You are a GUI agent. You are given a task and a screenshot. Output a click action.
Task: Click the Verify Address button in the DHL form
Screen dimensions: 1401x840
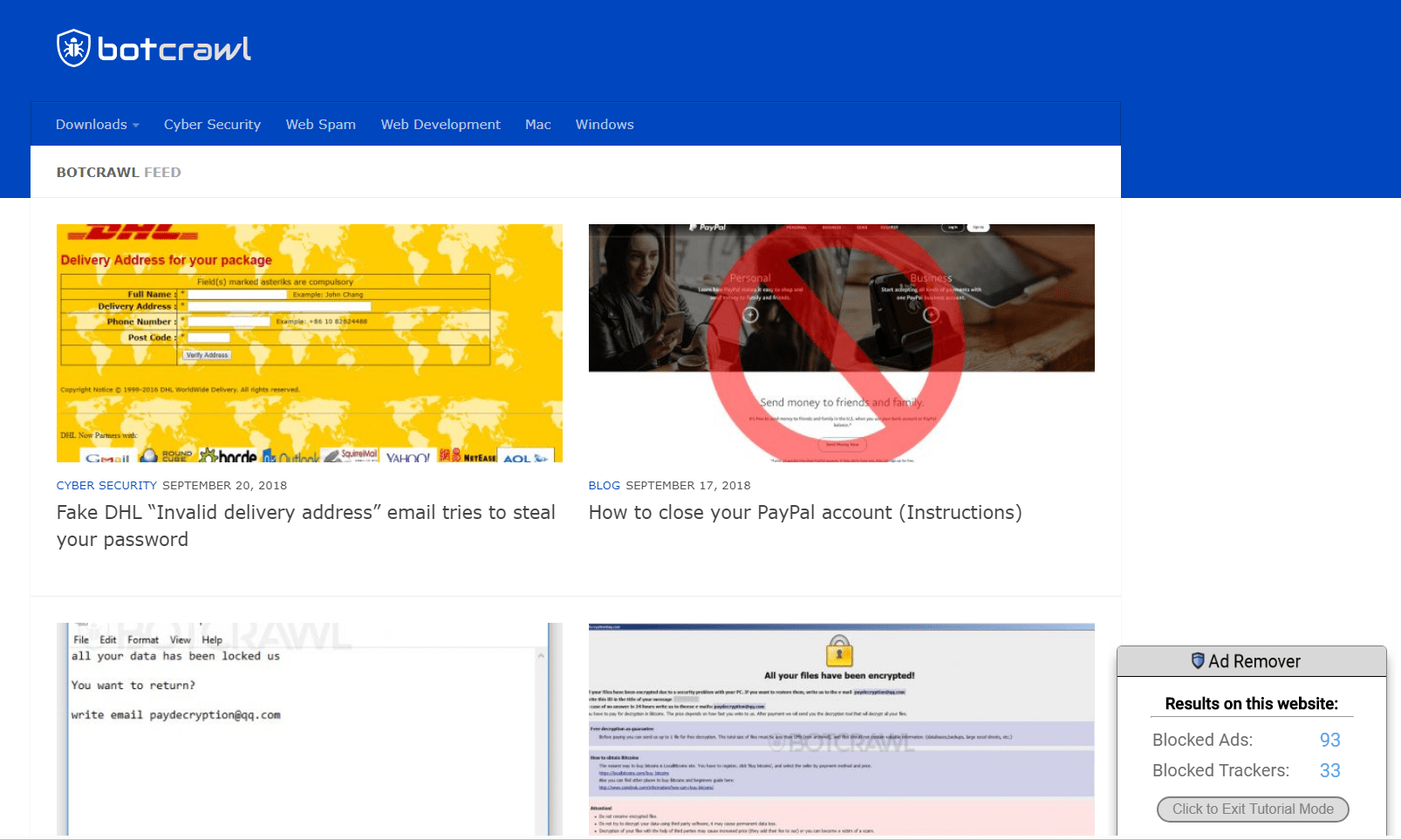point(207,354)
